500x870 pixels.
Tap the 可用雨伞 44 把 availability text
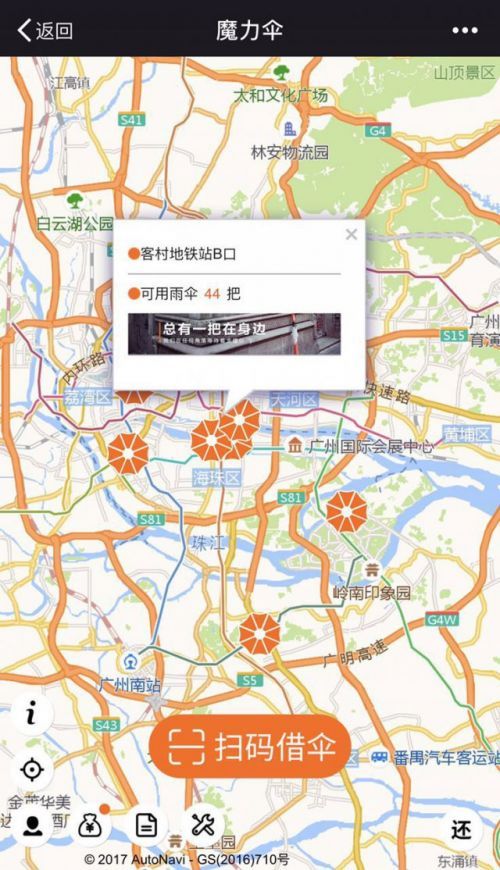tap(184, 294)
